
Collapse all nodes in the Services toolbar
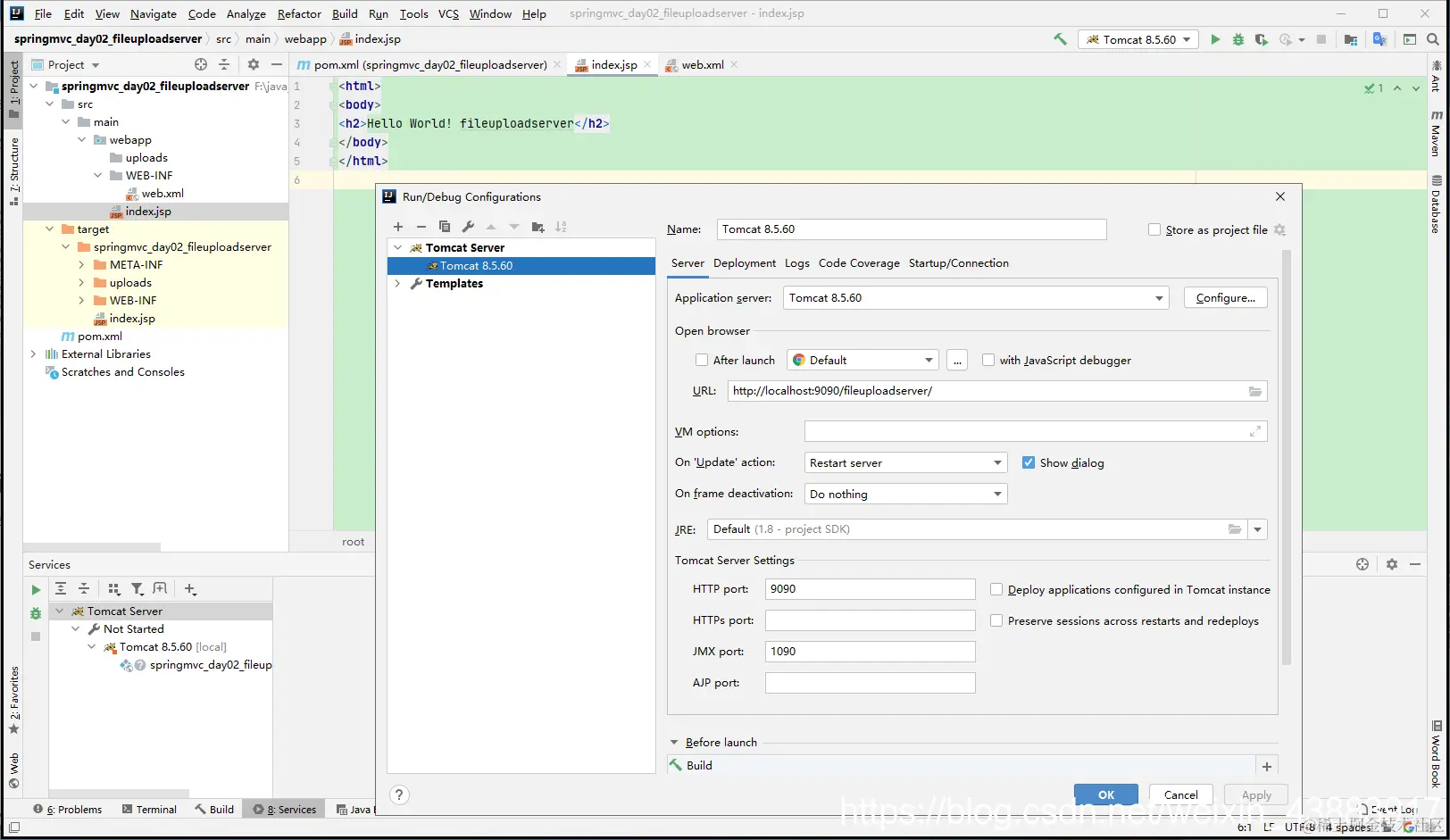[x=84, y=588]
